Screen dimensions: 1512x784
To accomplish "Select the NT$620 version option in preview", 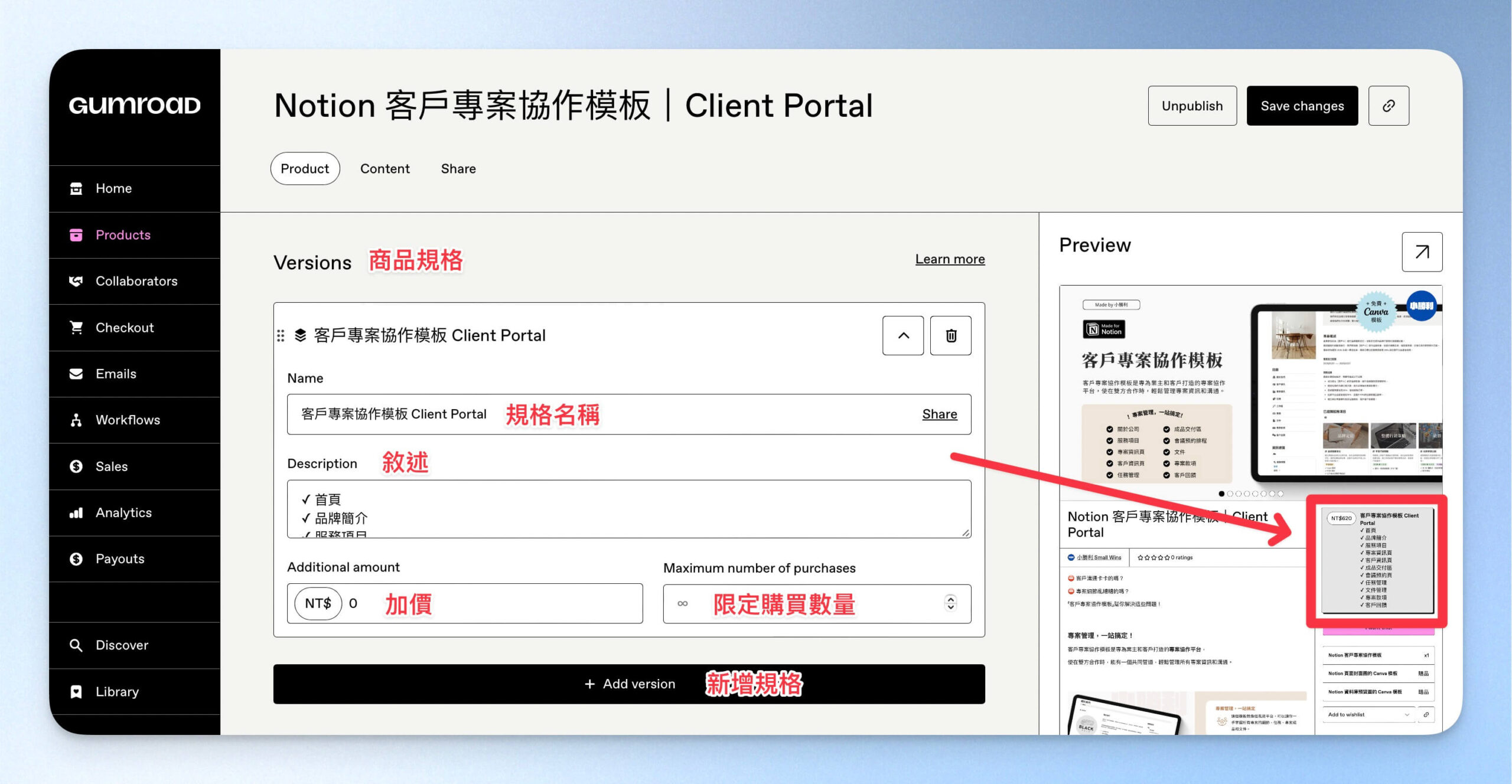I will [x=1377, y=561].
